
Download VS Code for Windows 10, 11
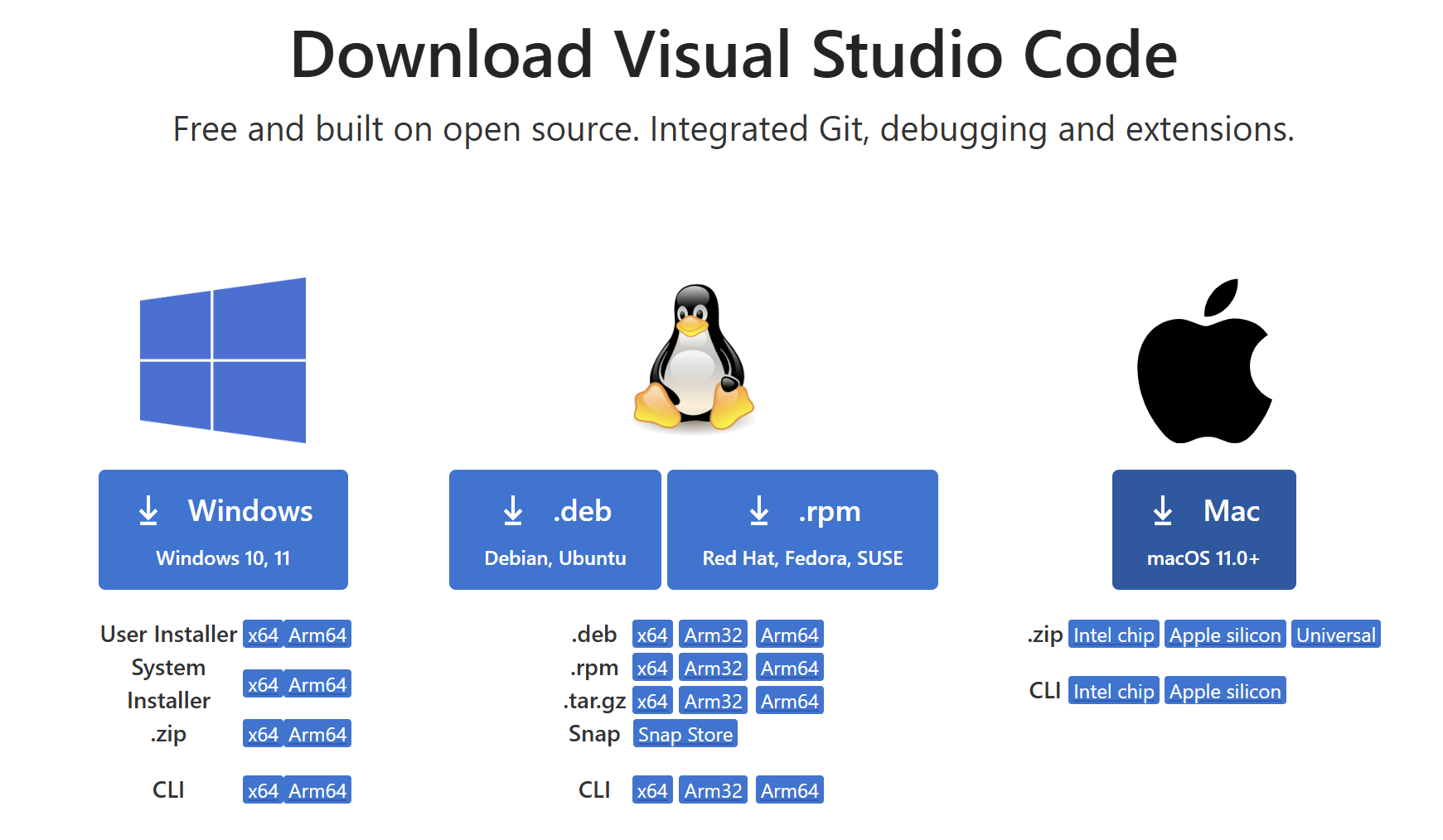click(223, 529)
